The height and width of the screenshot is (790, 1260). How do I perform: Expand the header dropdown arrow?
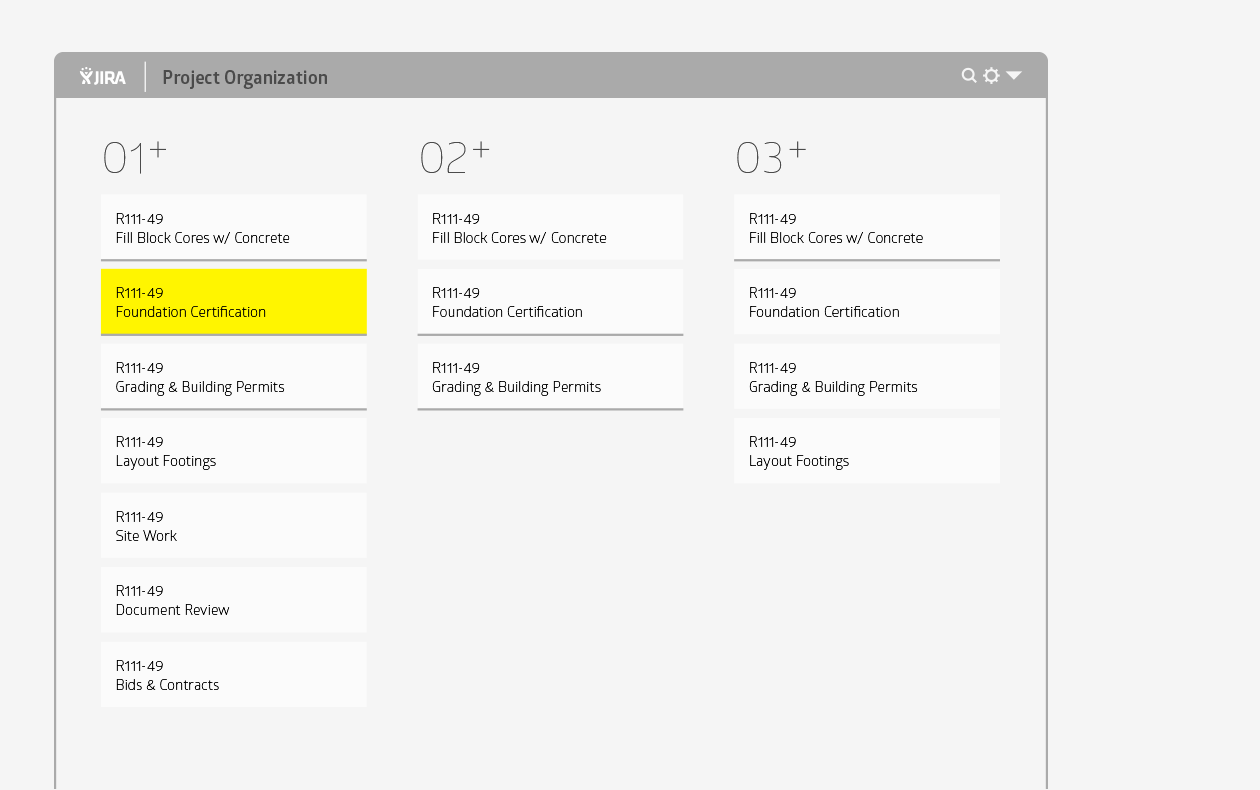(x=1014, y=75)
